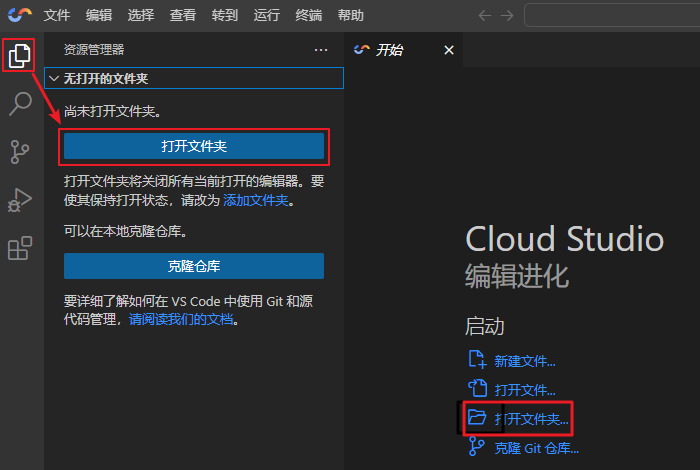Click the 启动 section heading
This screenshot has height=470, width=700.
[x=485, y=326]
